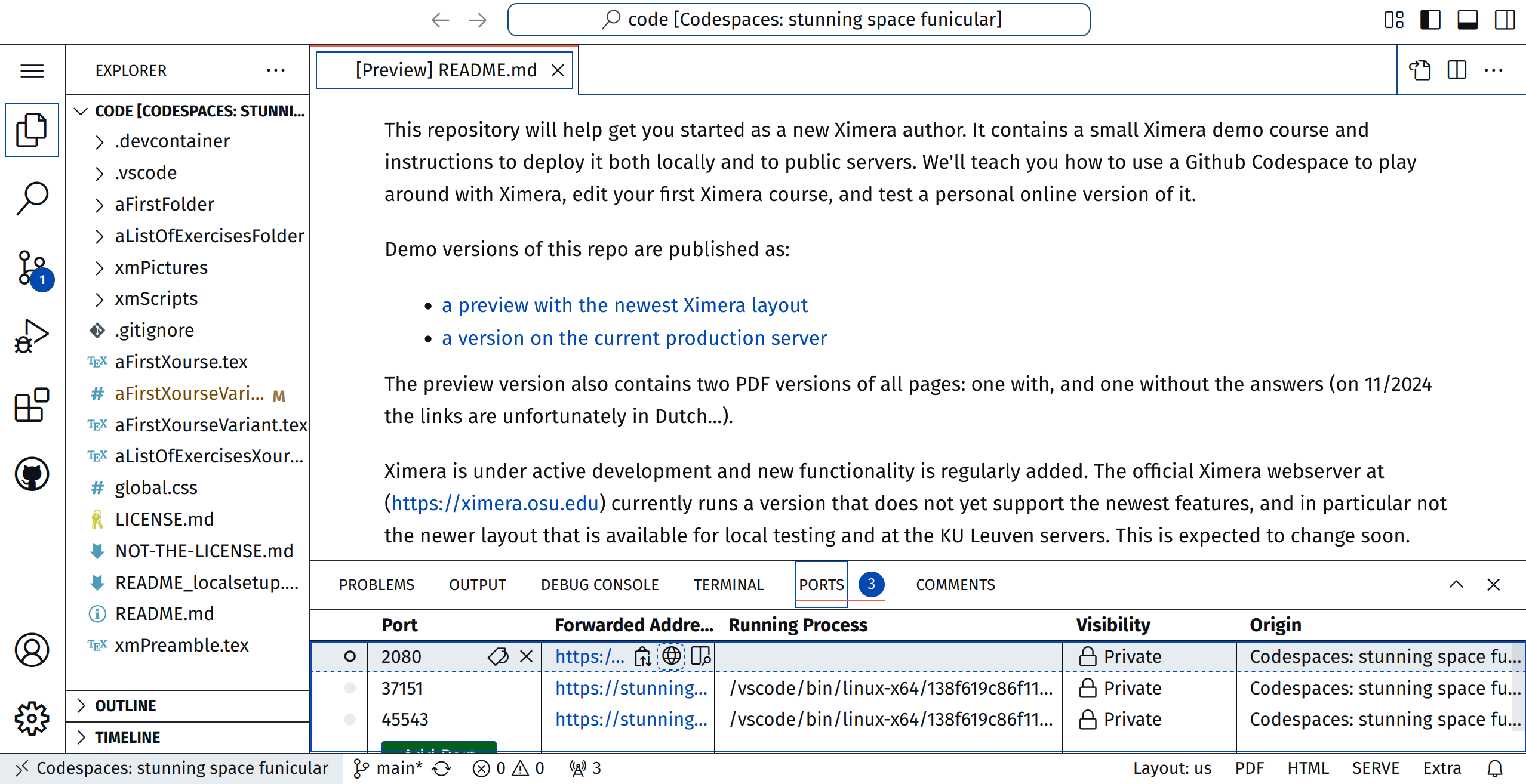The height and width of the screenshot is (784, 1526).
Task: Click the ximera.osu.edu hyperlink
Action: coord(495,504)
